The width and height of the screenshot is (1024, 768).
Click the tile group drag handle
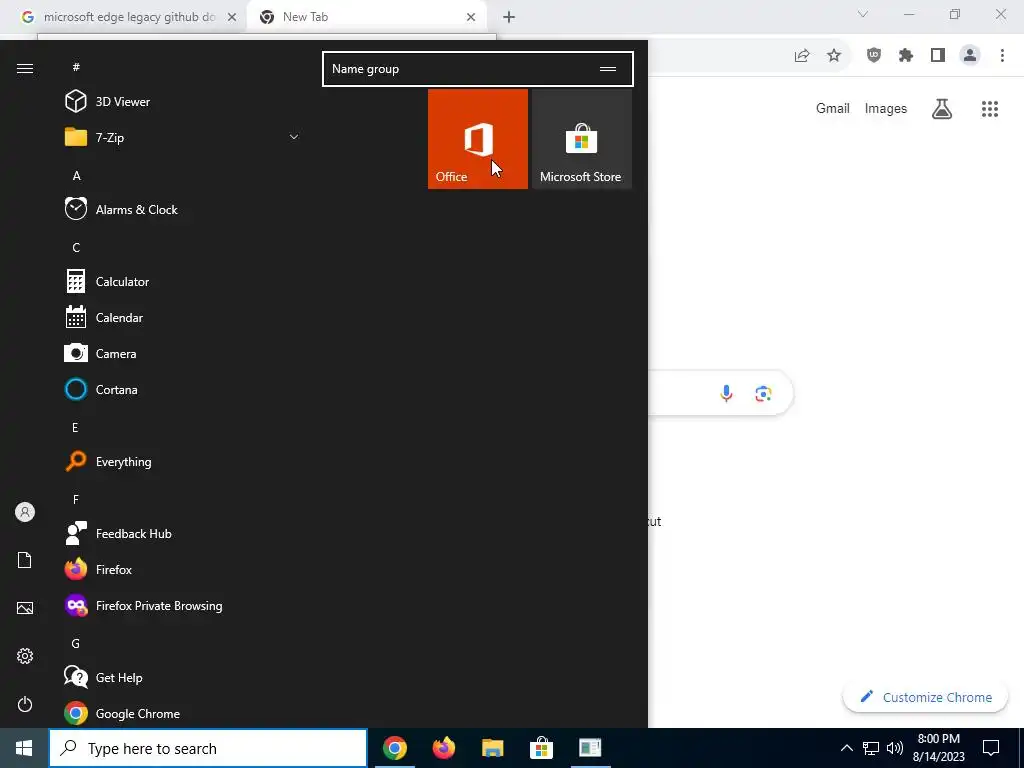pos(608,69)
